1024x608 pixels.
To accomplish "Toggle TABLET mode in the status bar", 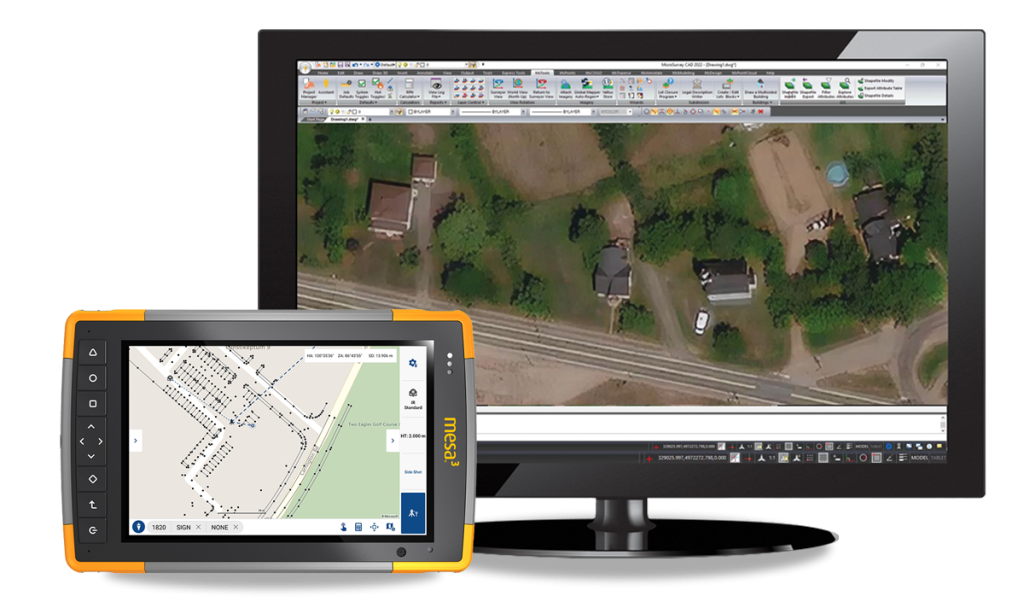I will (937, 457).
